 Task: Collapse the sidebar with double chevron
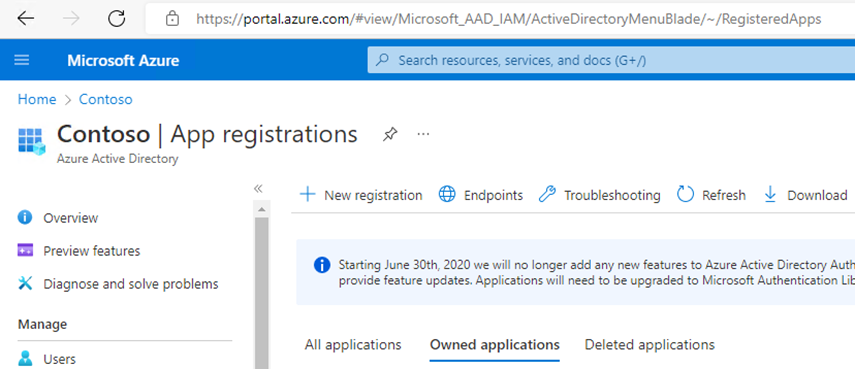258,189
